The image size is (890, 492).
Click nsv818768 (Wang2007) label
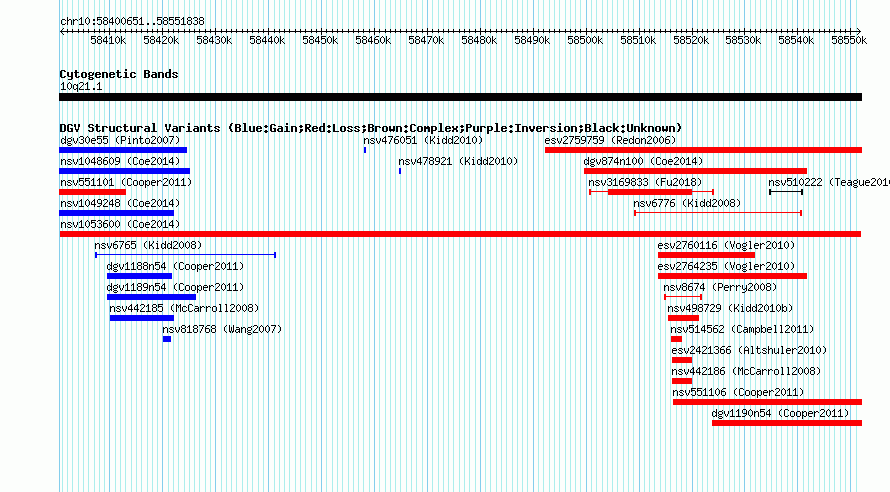pos(222,329)
